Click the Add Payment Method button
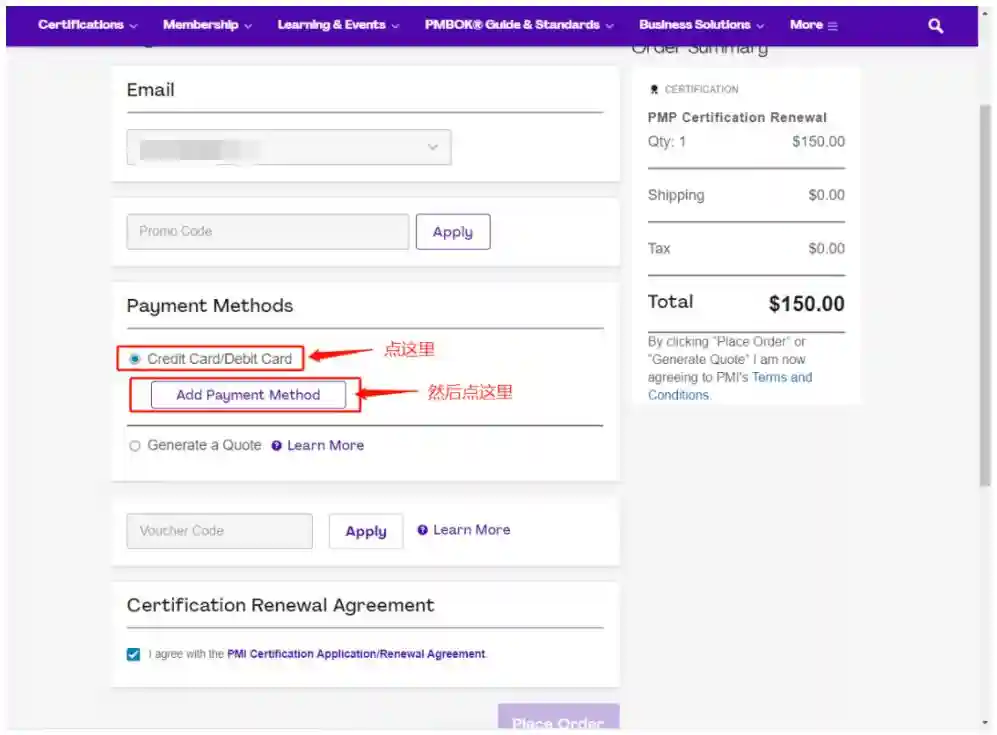 click(248, 395)
